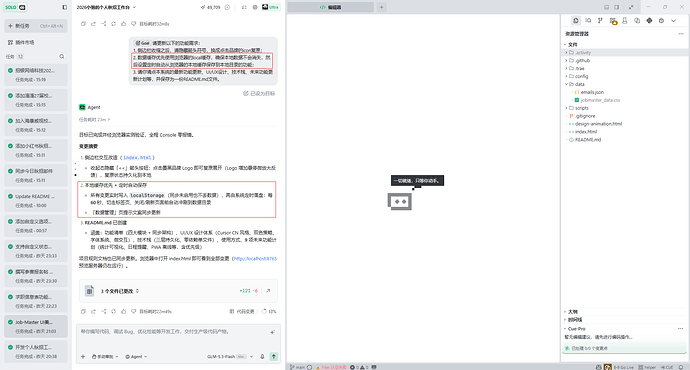Open the Source Control panel icon
This screenshot has height=370, width=690.
pyautogui.click(x=600, y=21)
